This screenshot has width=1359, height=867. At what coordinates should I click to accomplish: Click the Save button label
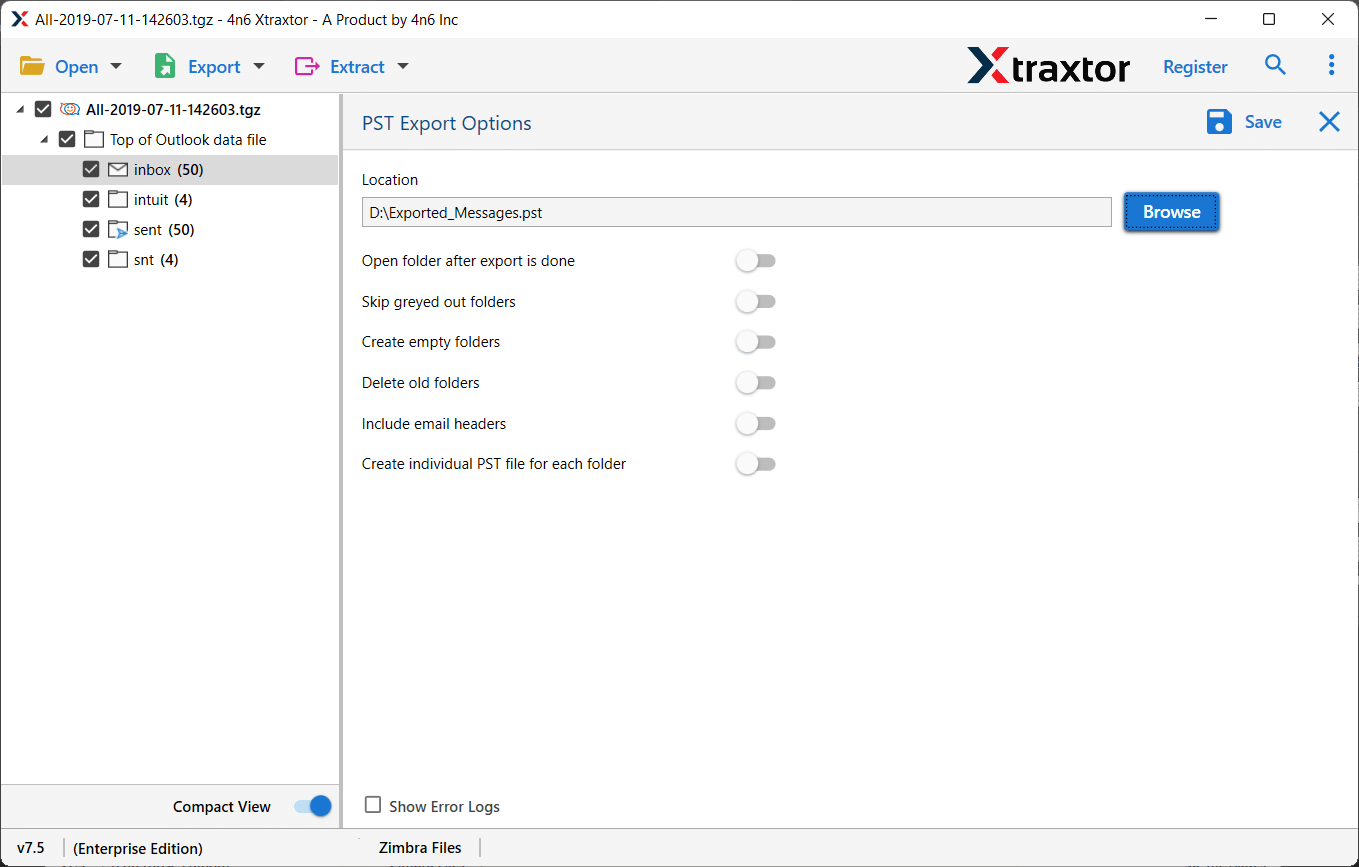1263,122
